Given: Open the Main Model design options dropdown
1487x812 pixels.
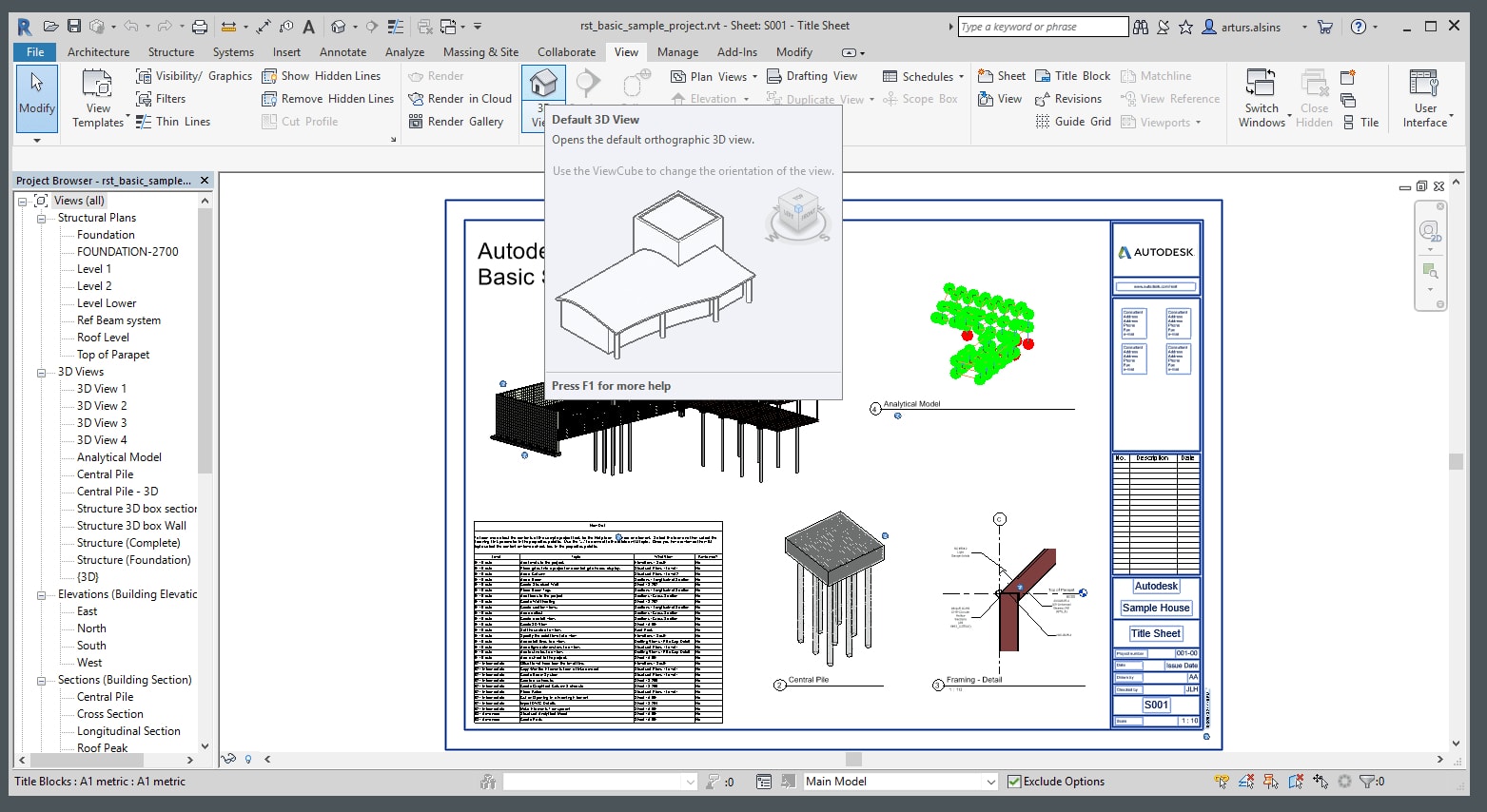Looking at the screenshot, I should [990, 782].
